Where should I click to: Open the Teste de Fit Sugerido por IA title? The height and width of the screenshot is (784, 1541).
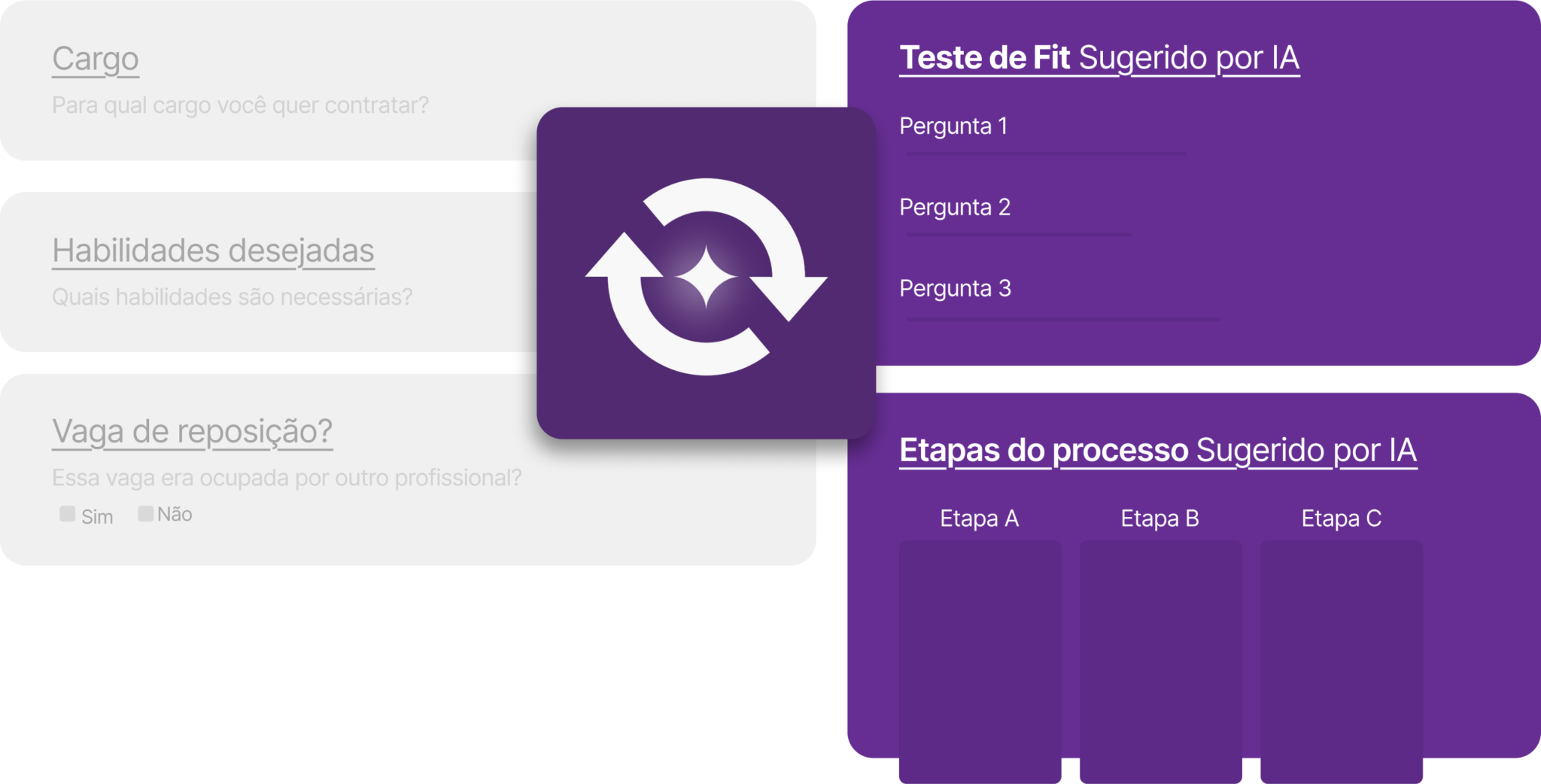point(1099,58)
